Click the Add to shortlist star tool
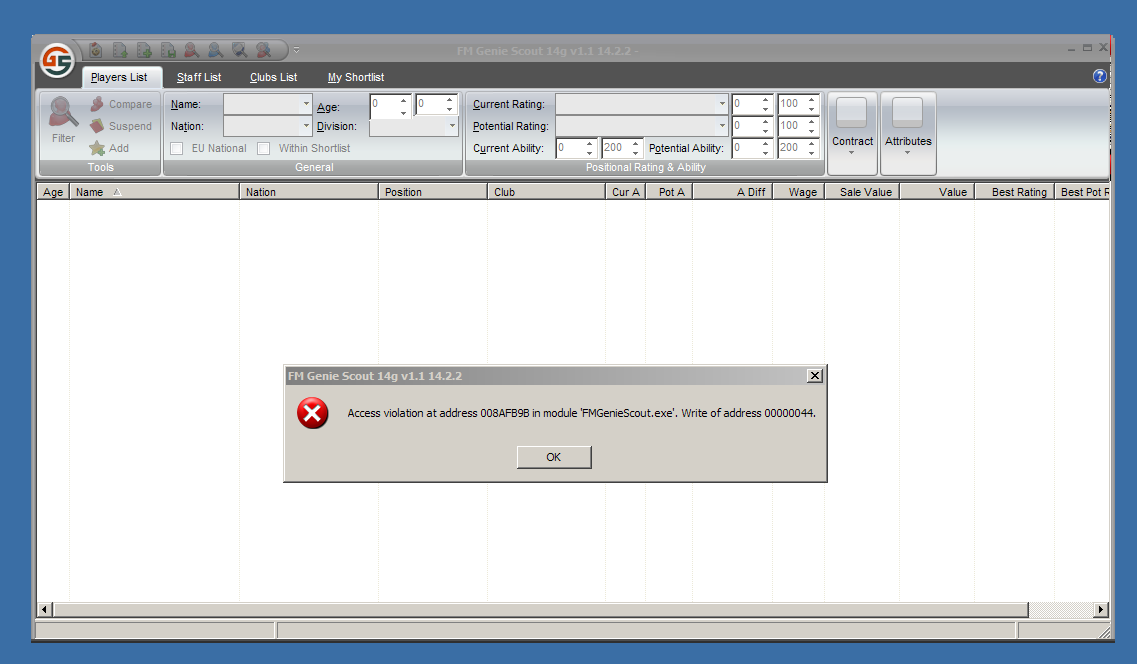The width and height of the screenshot is (1137, 664). [109, 148]
